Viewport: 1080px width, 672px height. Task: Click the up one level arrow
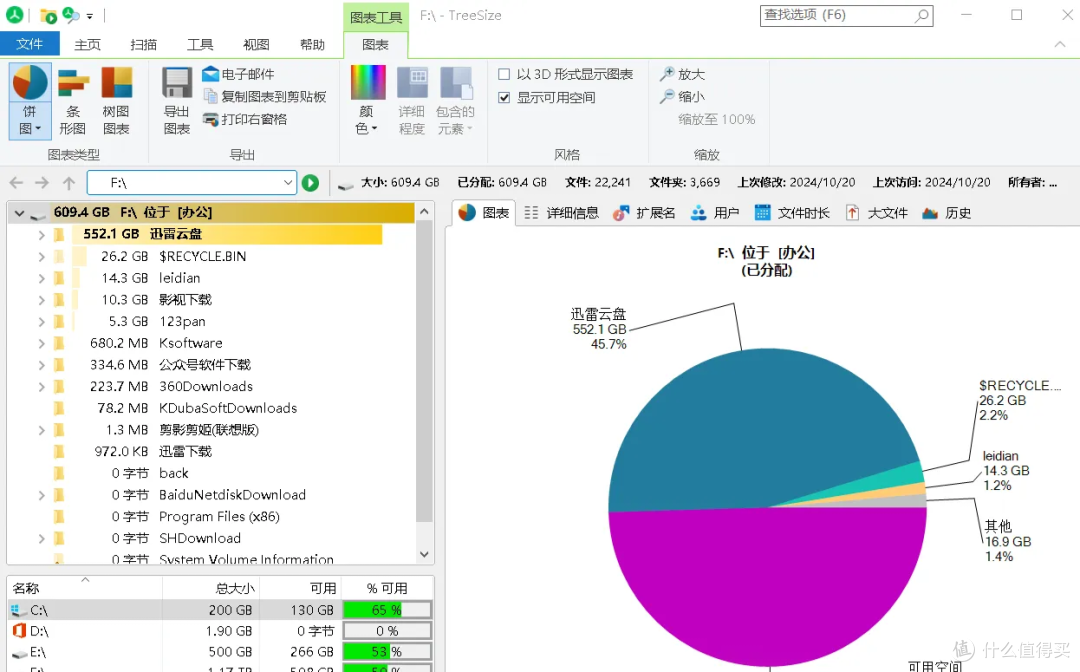(x=68, y=182)
